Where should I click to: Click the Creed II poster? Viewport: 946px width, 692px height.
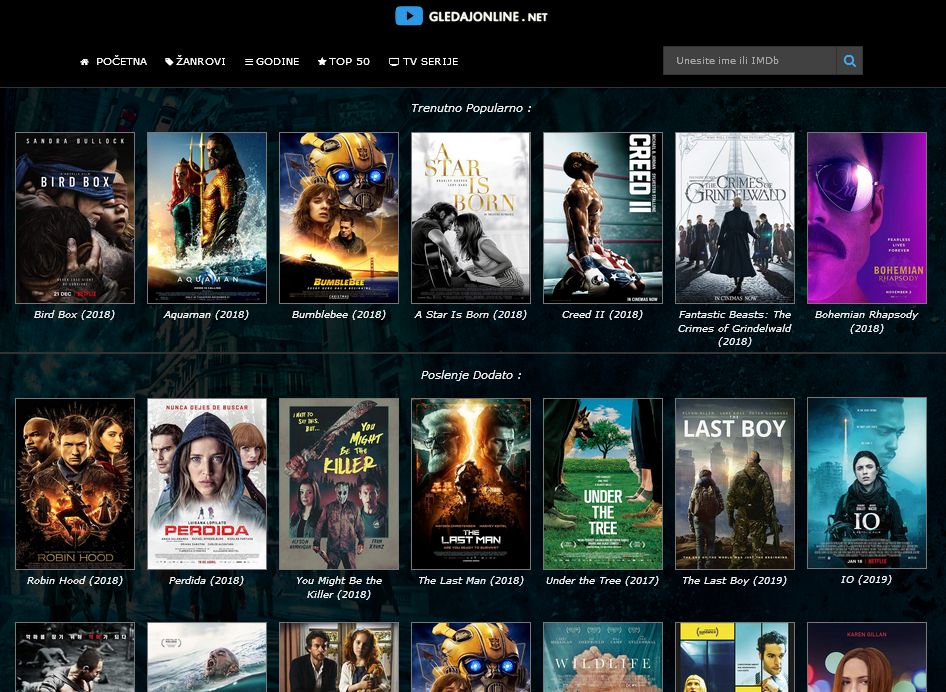tap(602, 217)
